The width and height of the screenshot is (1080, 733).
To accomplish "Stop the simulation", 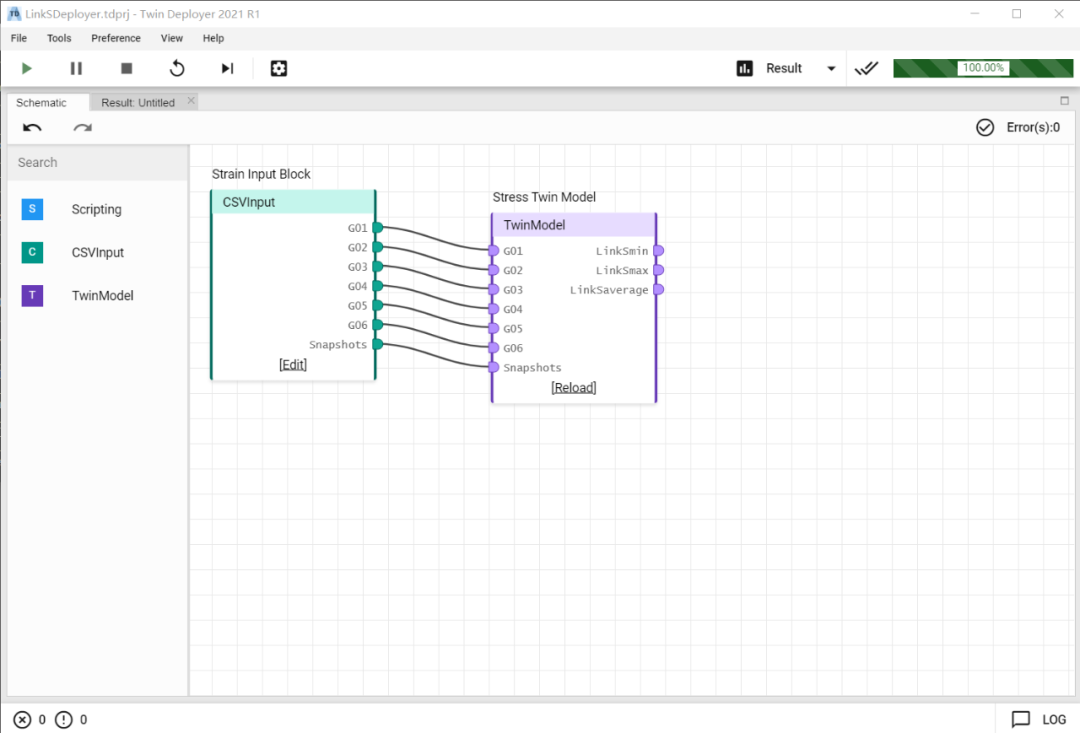I will (x=127, y=68).
